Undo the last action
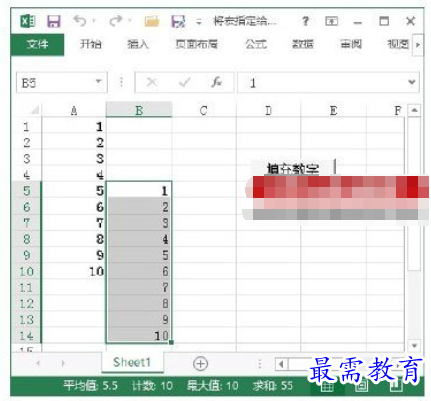Image resolution: width=431 pixels, height=401 pixels. tap(80, 21)
